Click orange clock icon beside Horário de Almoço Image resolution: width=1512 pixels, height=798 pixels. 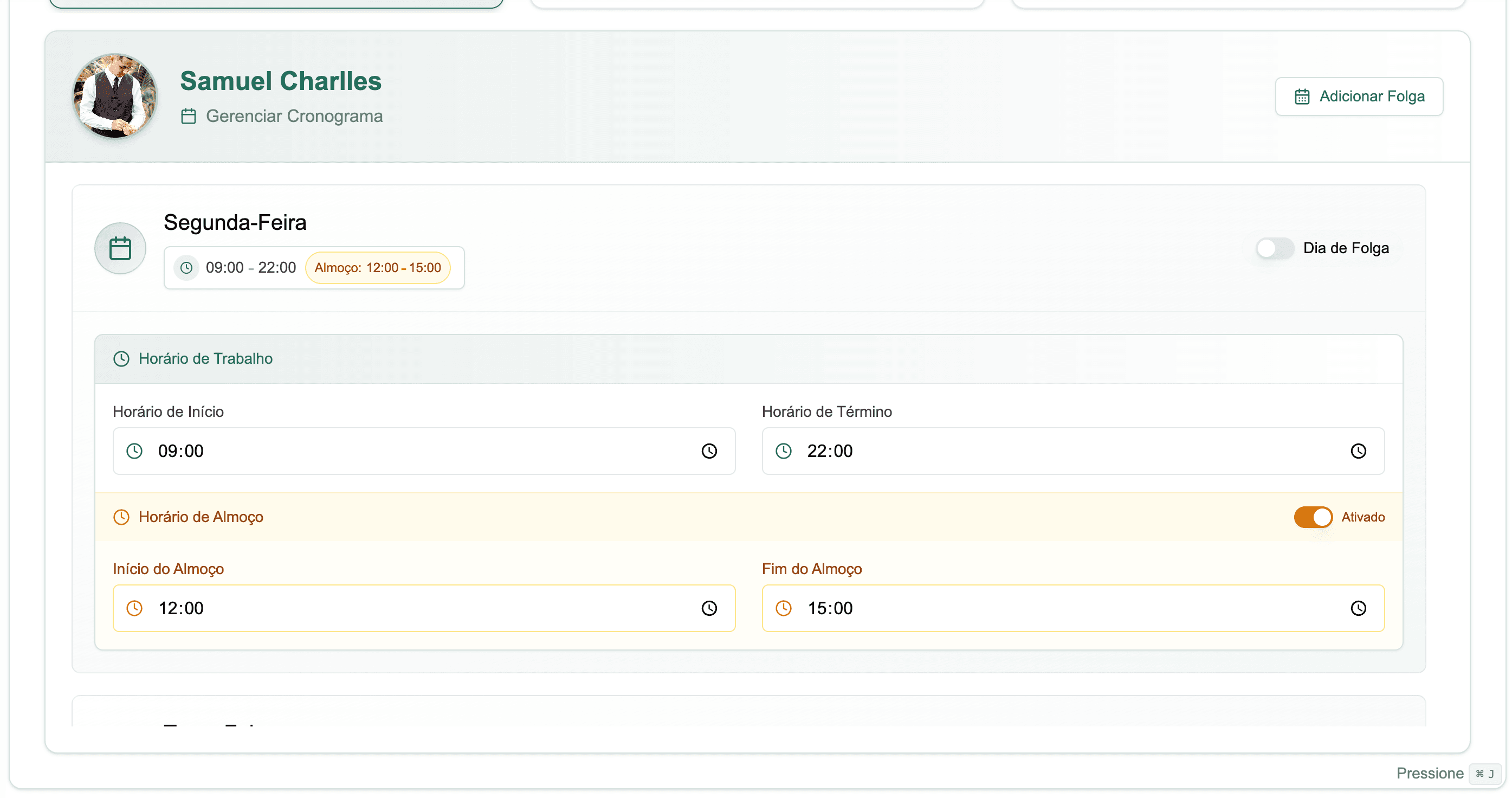[121, 517]
